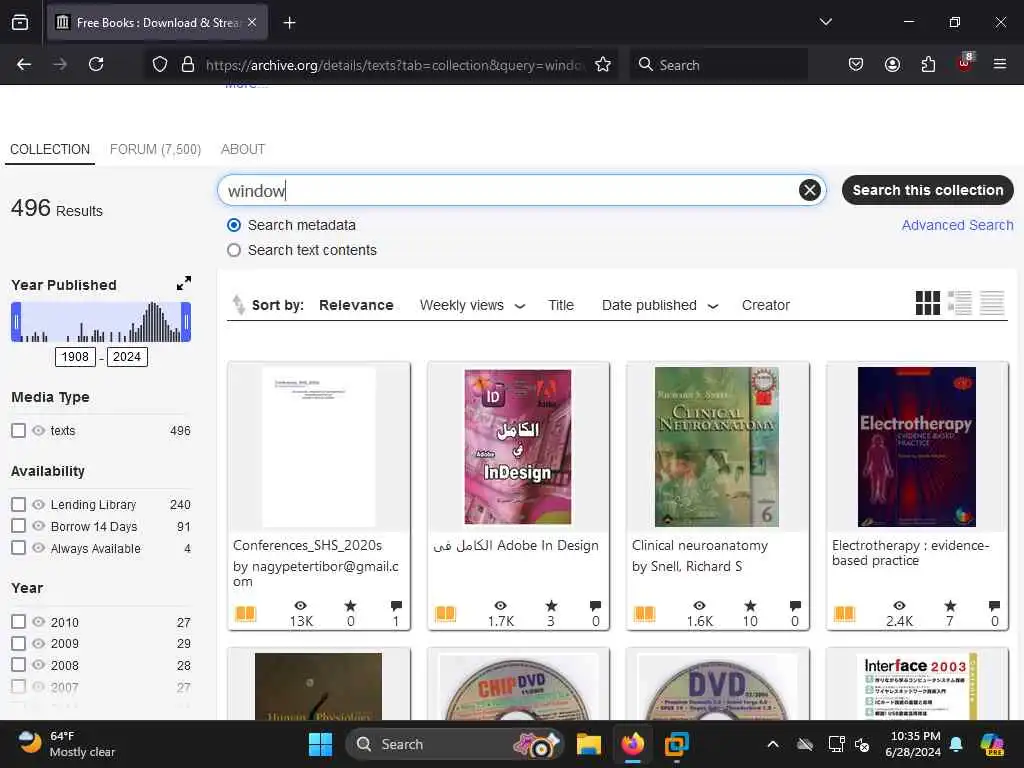1024x768 pixels.
Task: Open Firefox View icon
Action: (x=20, y=22)
